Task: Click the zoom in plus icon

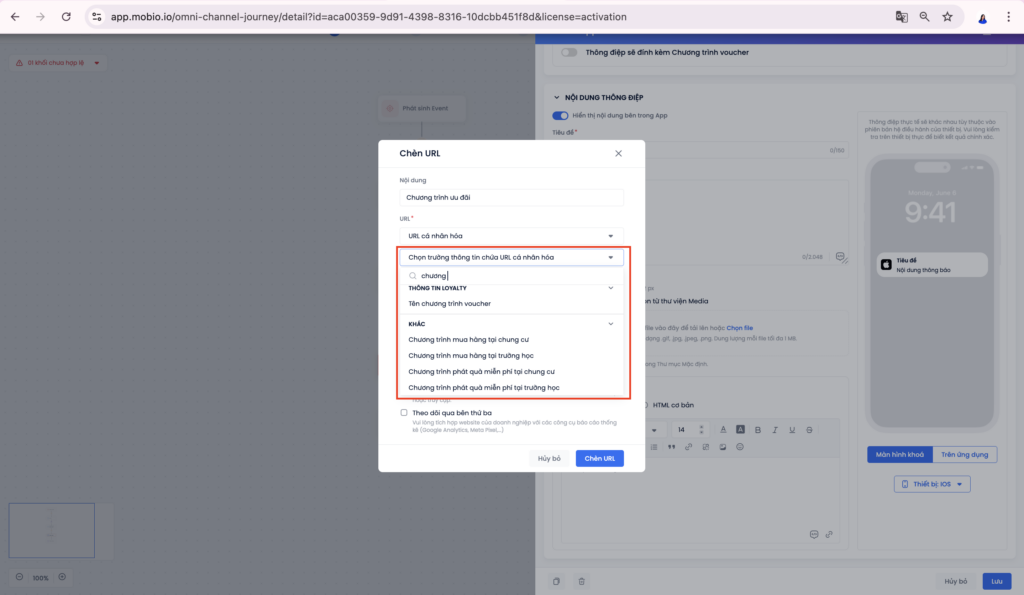Action: [x=62, y=577]
